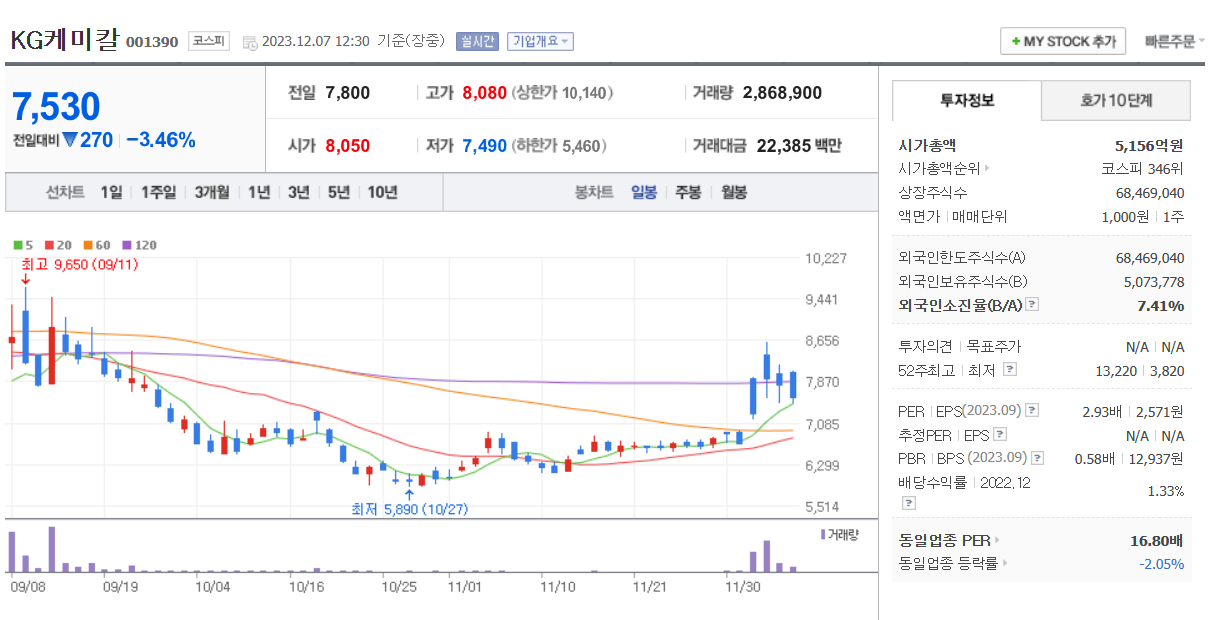Click arrow icon next to 동일업종 등락률
Screen dimensions: 1209x620
click(x=1004, y=564)
